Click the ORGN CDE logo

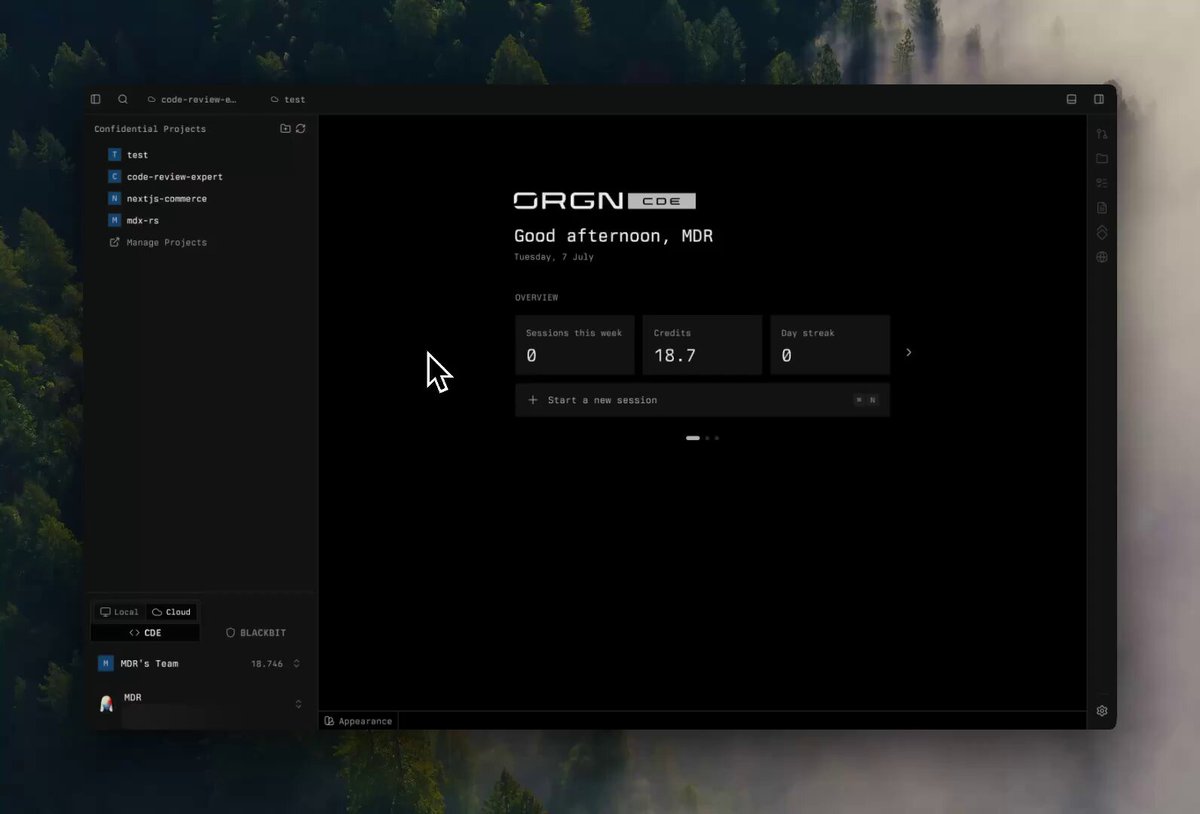(x=604, y=201)
